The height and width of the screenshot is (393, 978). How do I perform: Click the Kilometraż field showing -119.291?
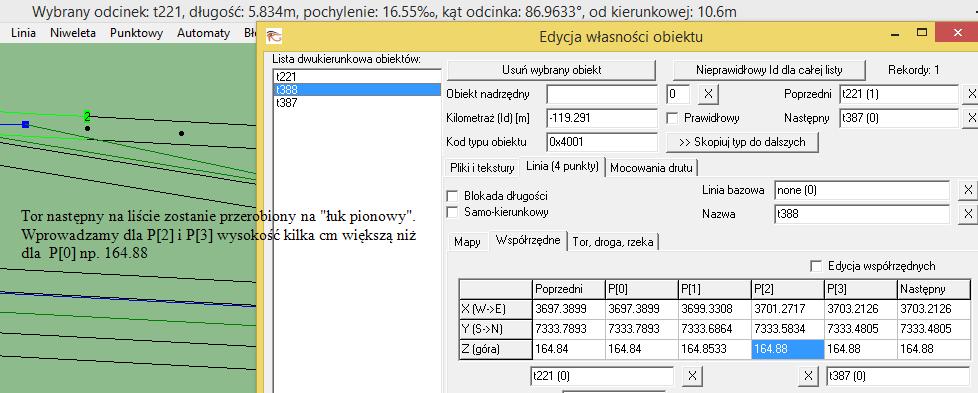[x=603, y=118]
